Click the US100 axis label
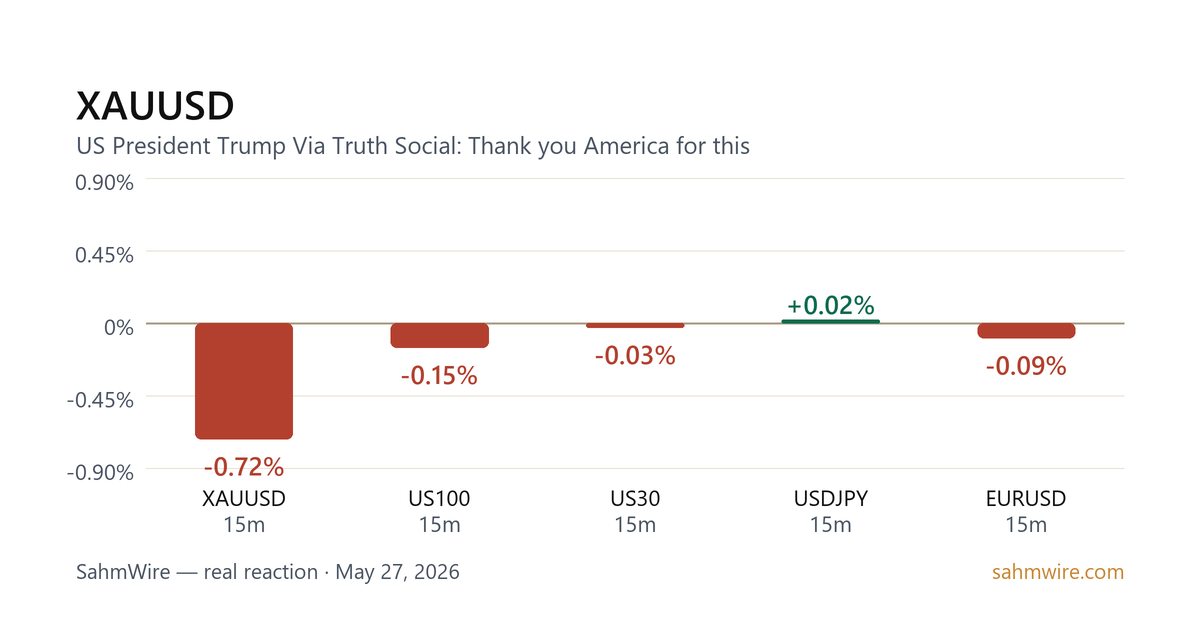Viewport: 1200px width, 630px height. click(439, 498)
